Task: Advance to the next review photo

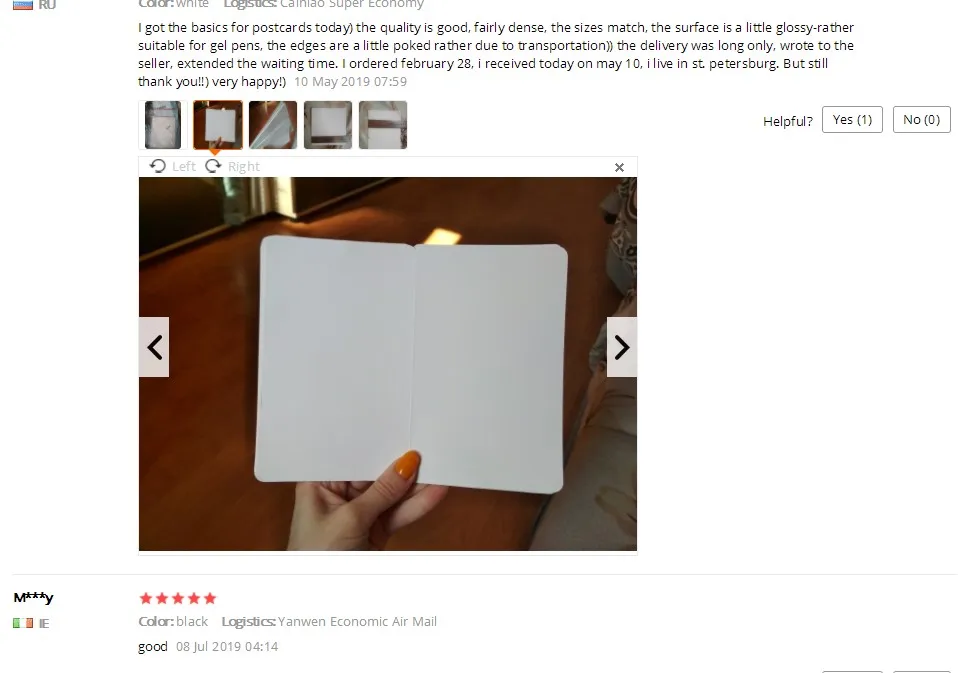Action: [621, 347]
